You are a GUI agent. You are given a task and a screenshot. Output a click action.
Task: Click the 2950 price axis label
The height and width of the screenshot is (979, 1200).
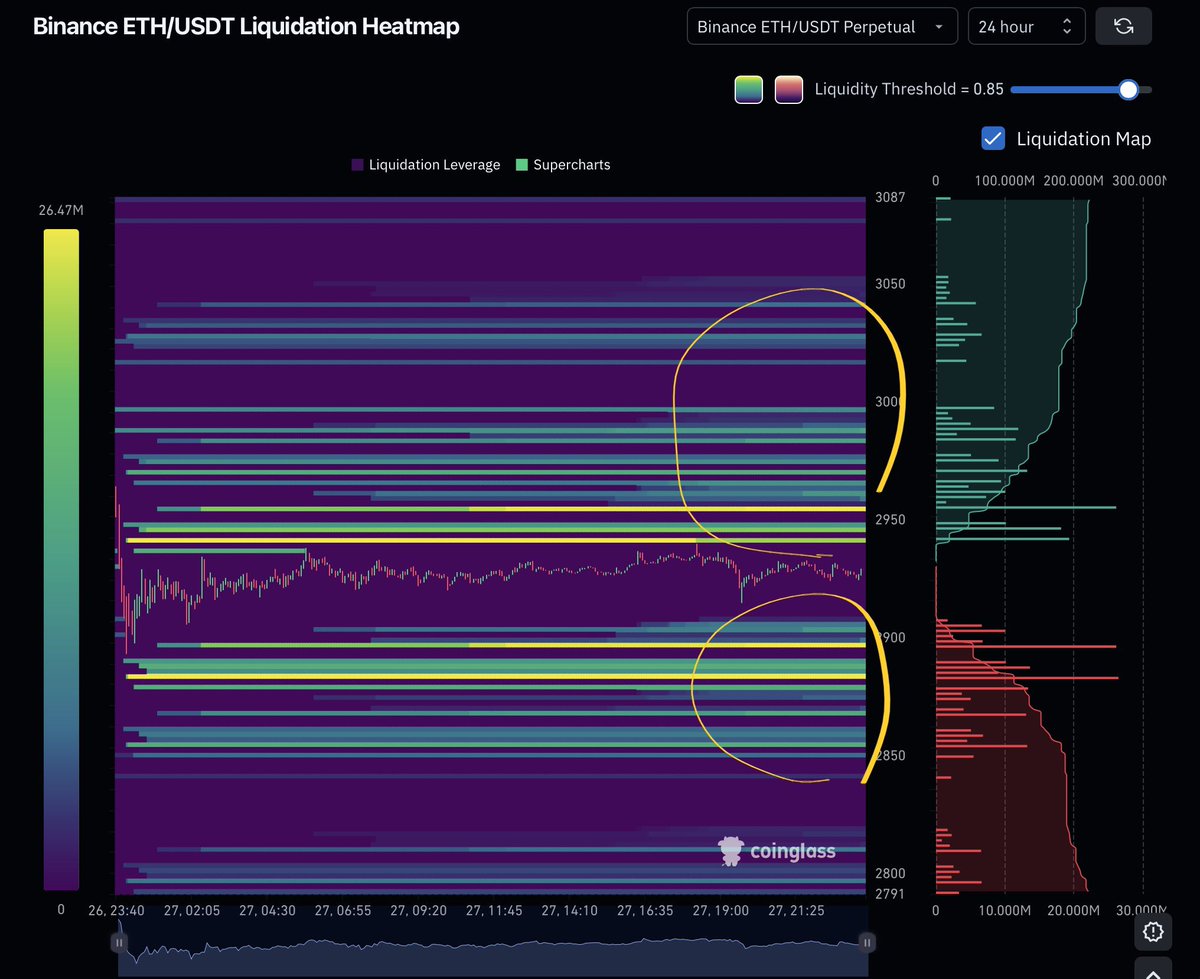point(889,520)
